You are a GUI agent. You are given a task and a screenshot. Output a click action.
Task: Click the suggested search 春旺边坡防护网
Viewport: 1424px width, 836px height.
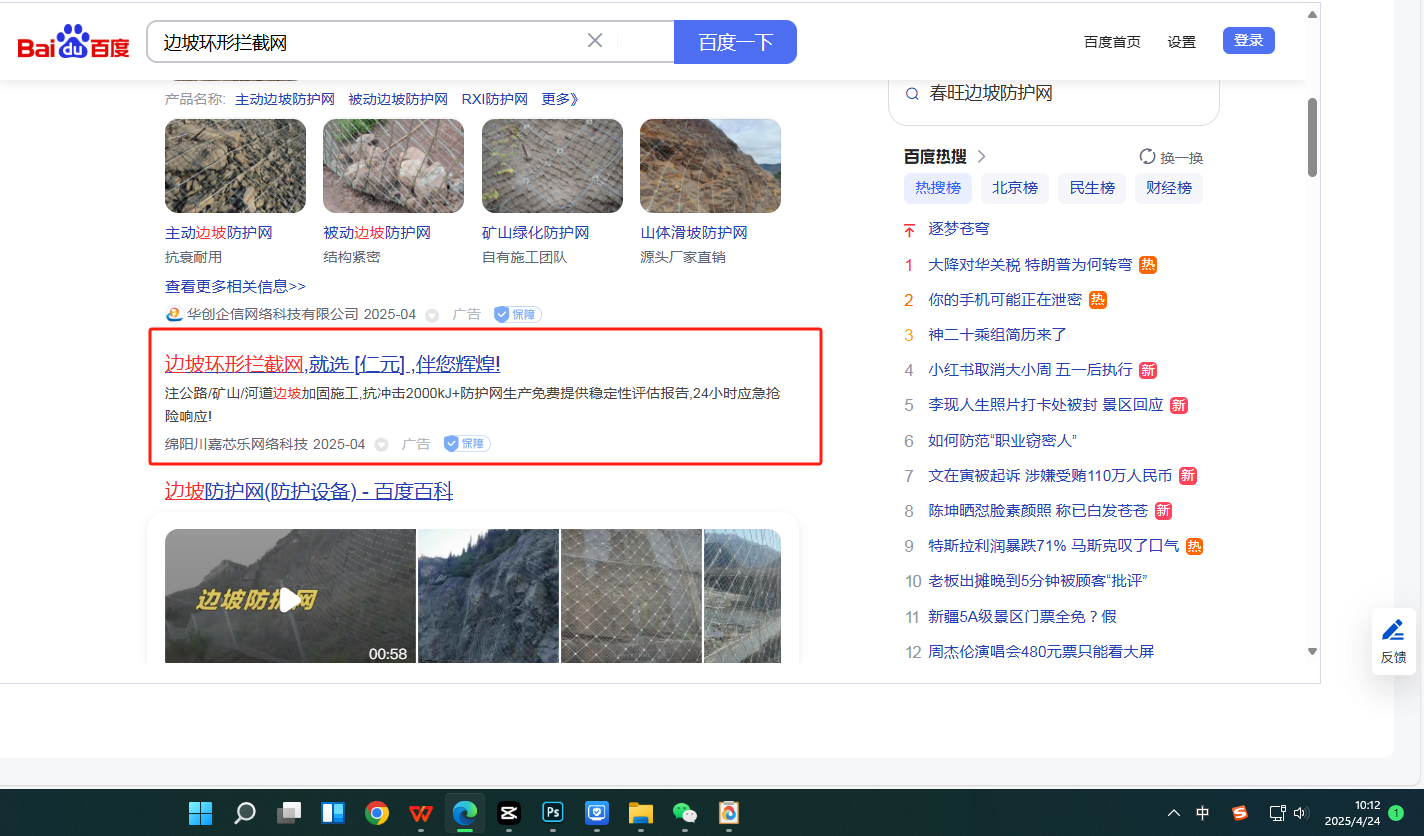(991, 94)
